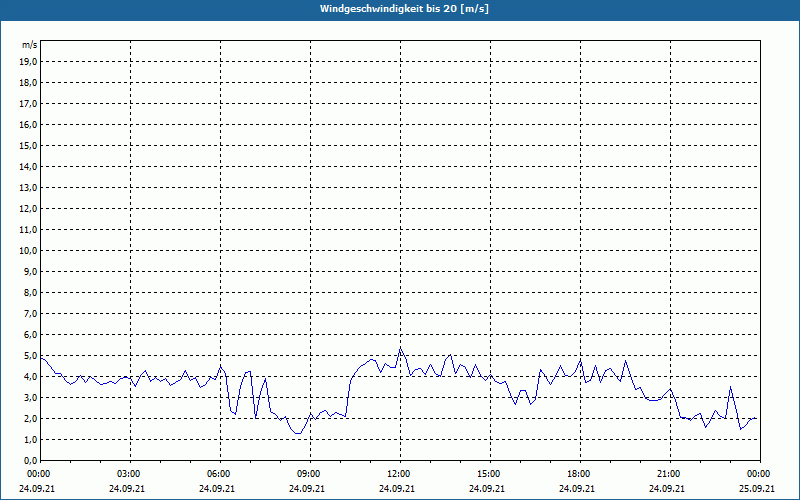Click the 'm/s' unit label
Viewport: 800px width, 500px height.
(30, 45)
